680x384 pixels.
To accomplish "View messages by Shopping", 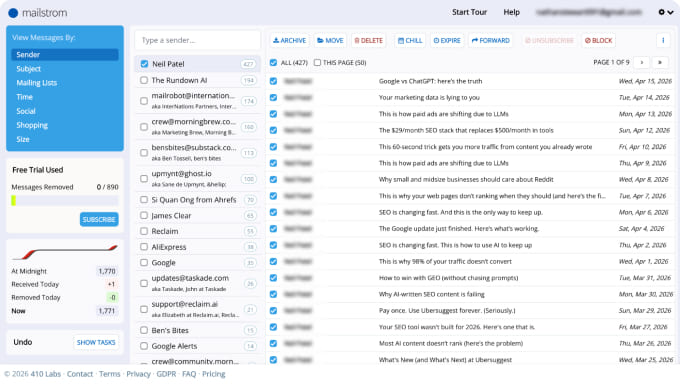I will pyautogui.click(x=32, y=125).
